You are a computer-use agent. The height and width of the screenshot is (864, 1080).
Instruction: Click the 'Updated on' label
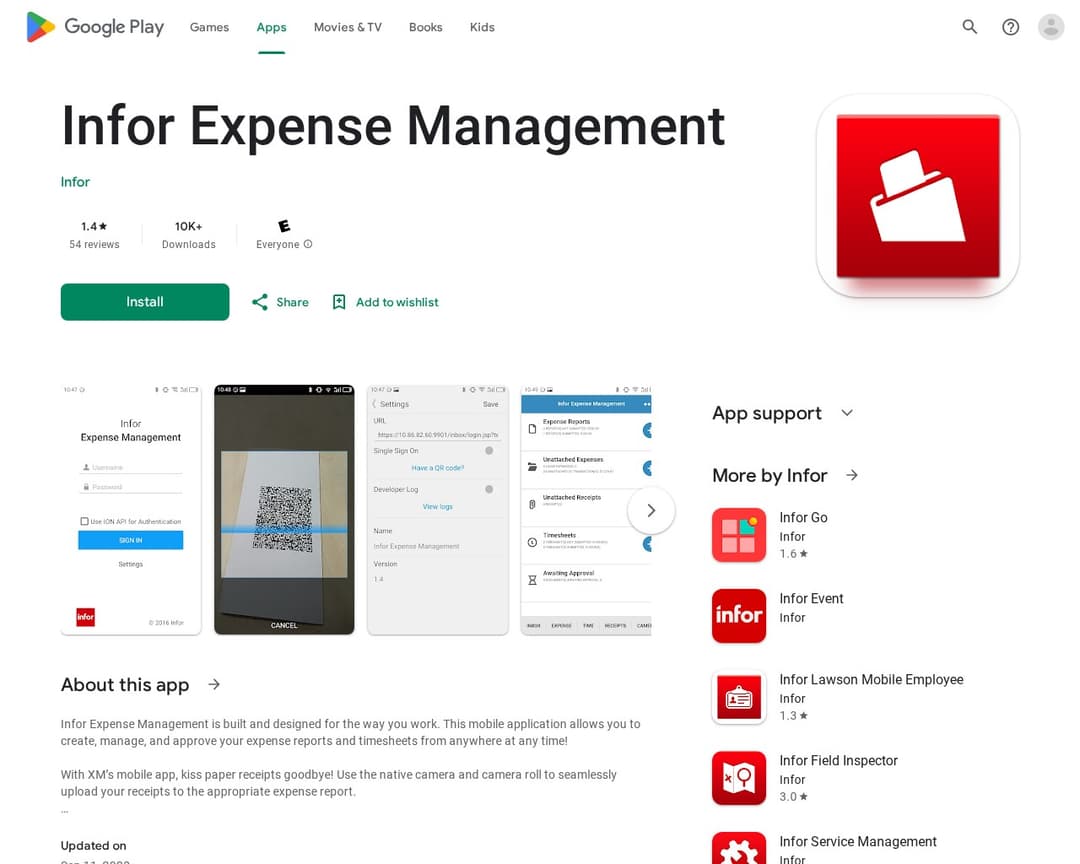94,845
